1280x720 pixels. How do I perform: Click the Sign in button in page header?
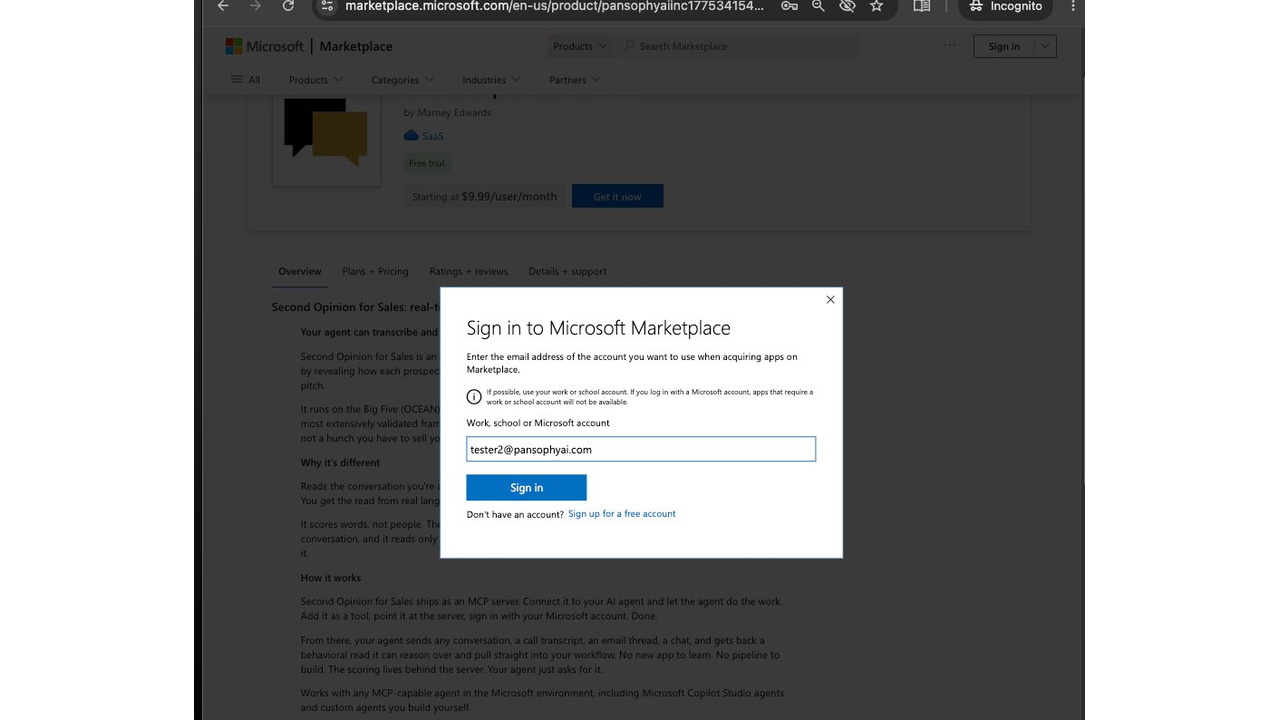coord(1004,46)
